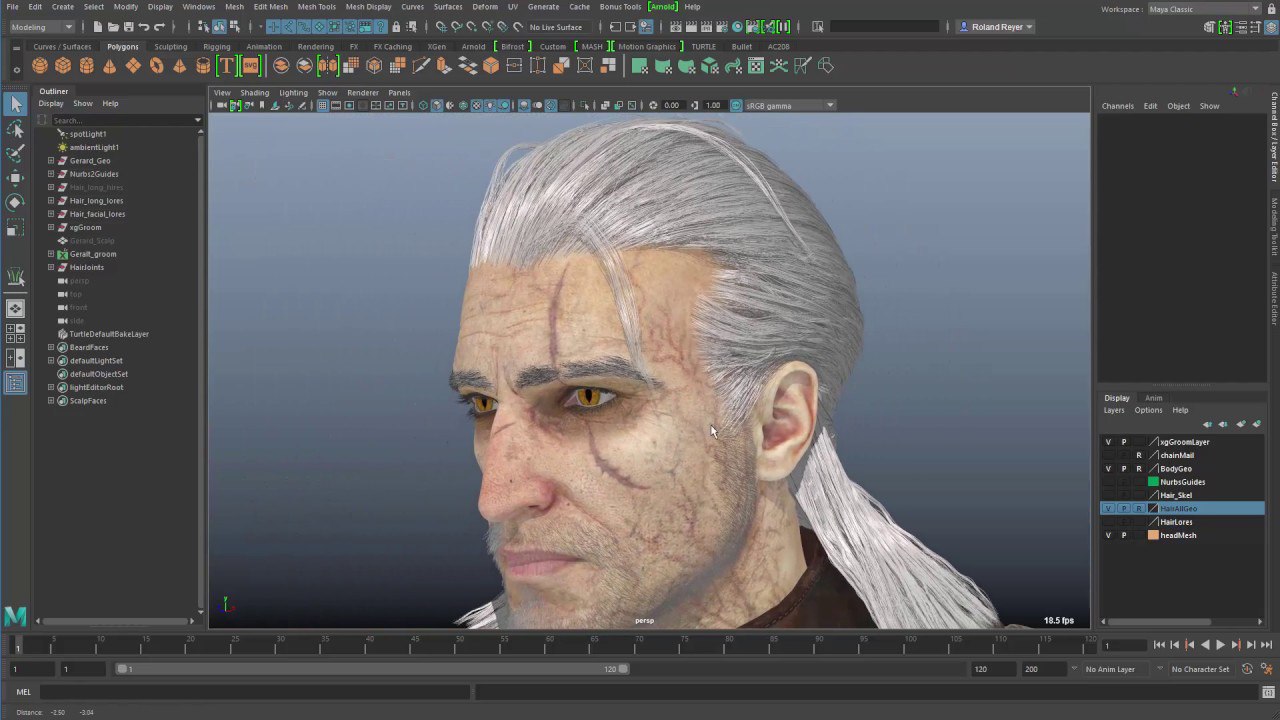The image size is (1280, 720).
Task: Select the polygon sphere shelf icon
Action: (x=39, y=66)
